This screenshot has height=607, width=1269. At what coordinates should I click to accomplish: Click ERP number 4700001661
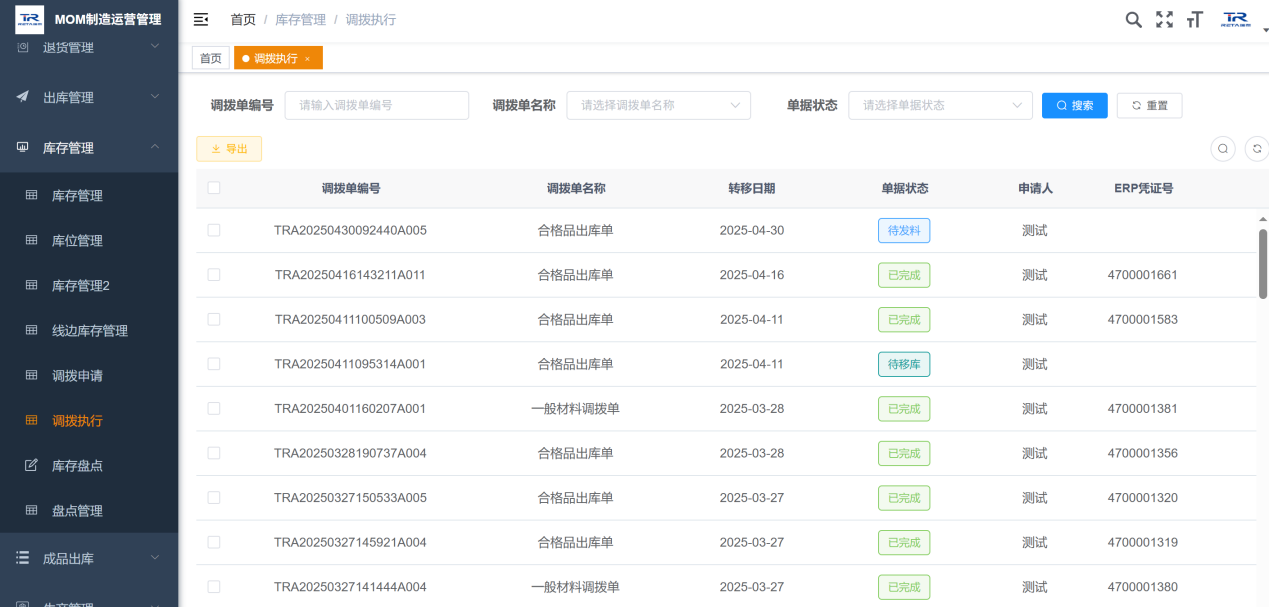1143,275
